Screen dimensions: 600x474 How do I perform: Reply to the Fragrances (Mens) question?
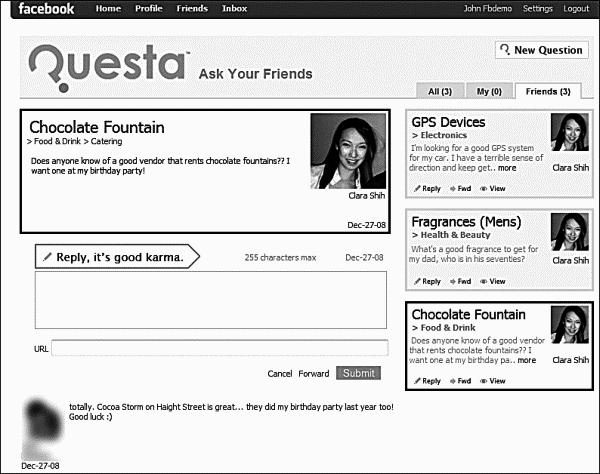pos(427,281)
